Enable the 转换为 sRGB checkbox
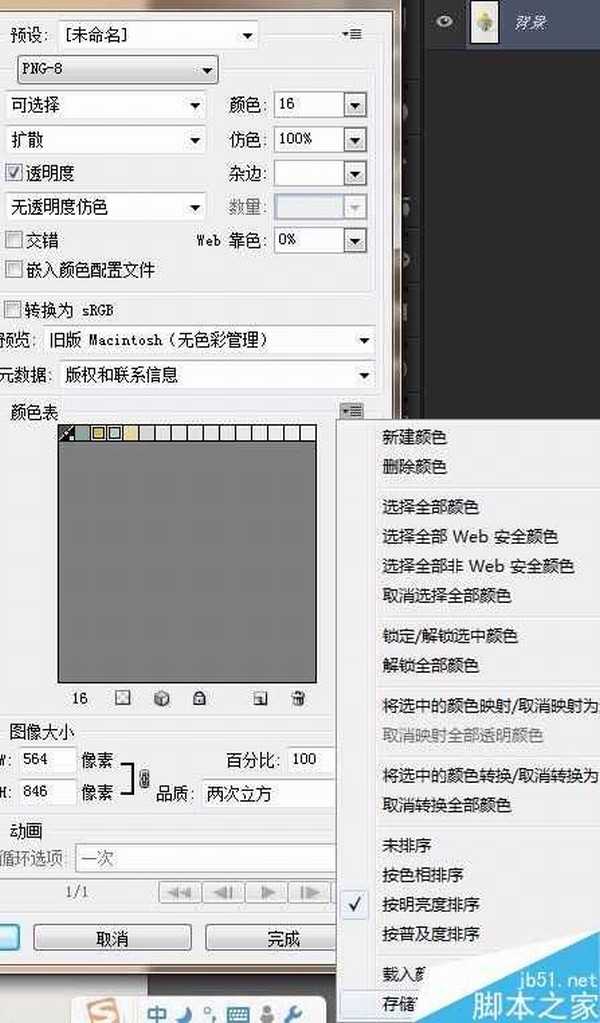 (x=13, y=309)
